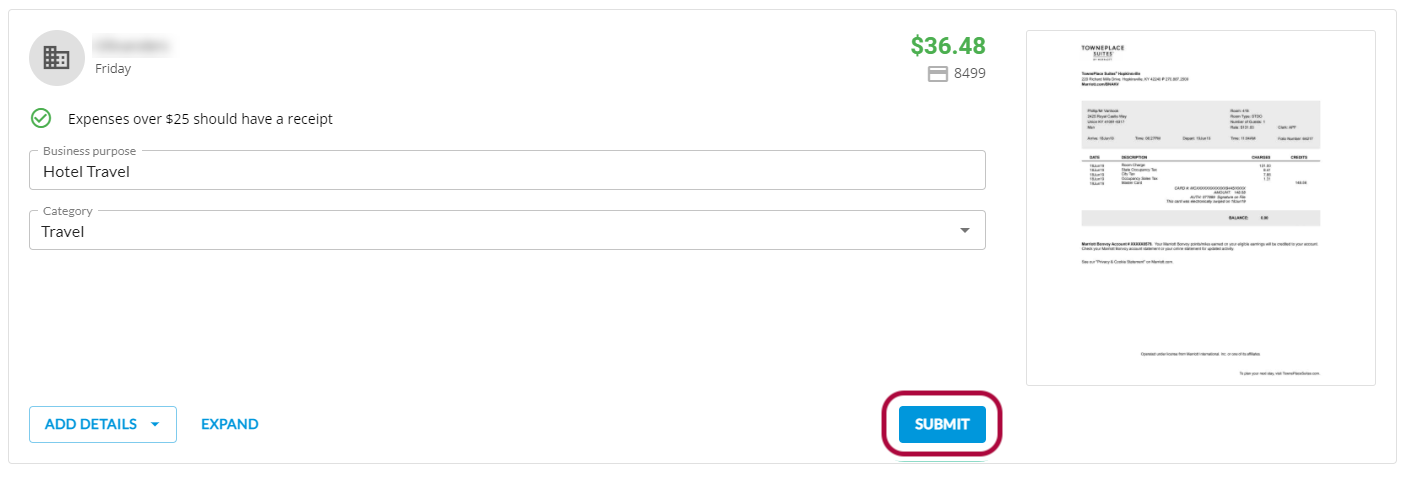This screenshot has width=1407, height=478.
Task: Click the receipt policy message text
Action: 200,119
